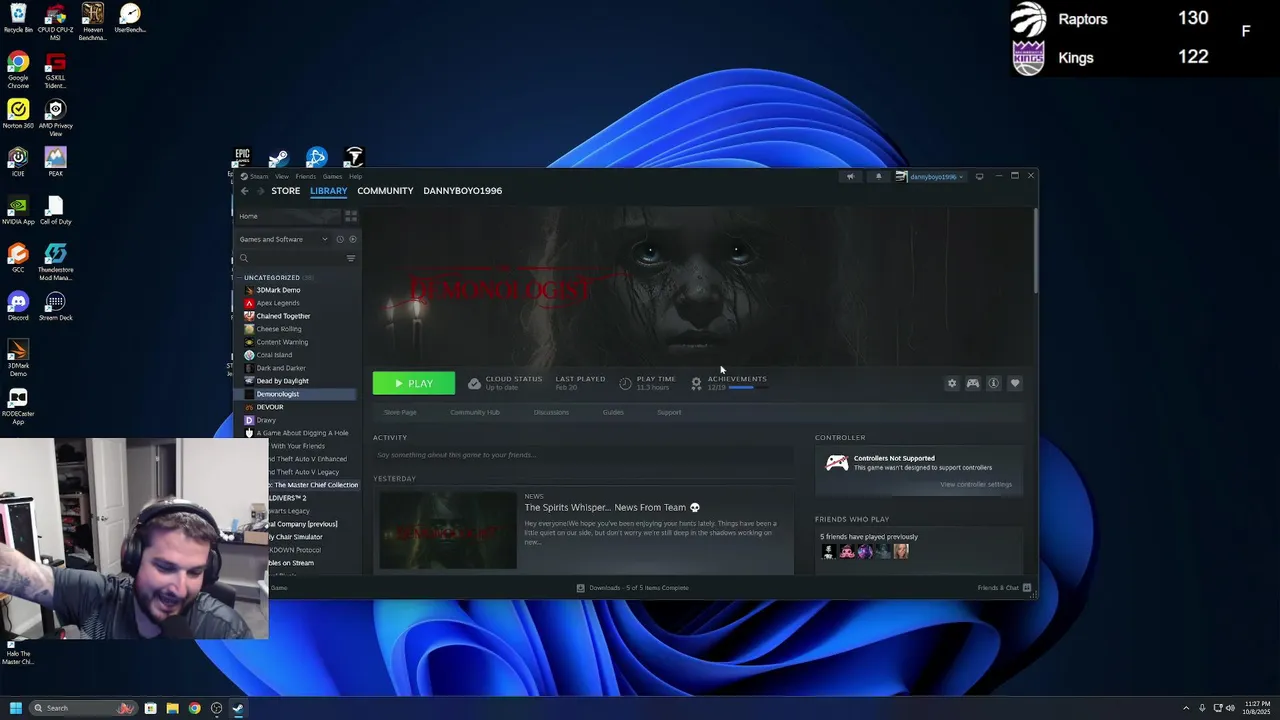Open advanced library filter icon
The image size is (1280, 720).
[350, 258]
